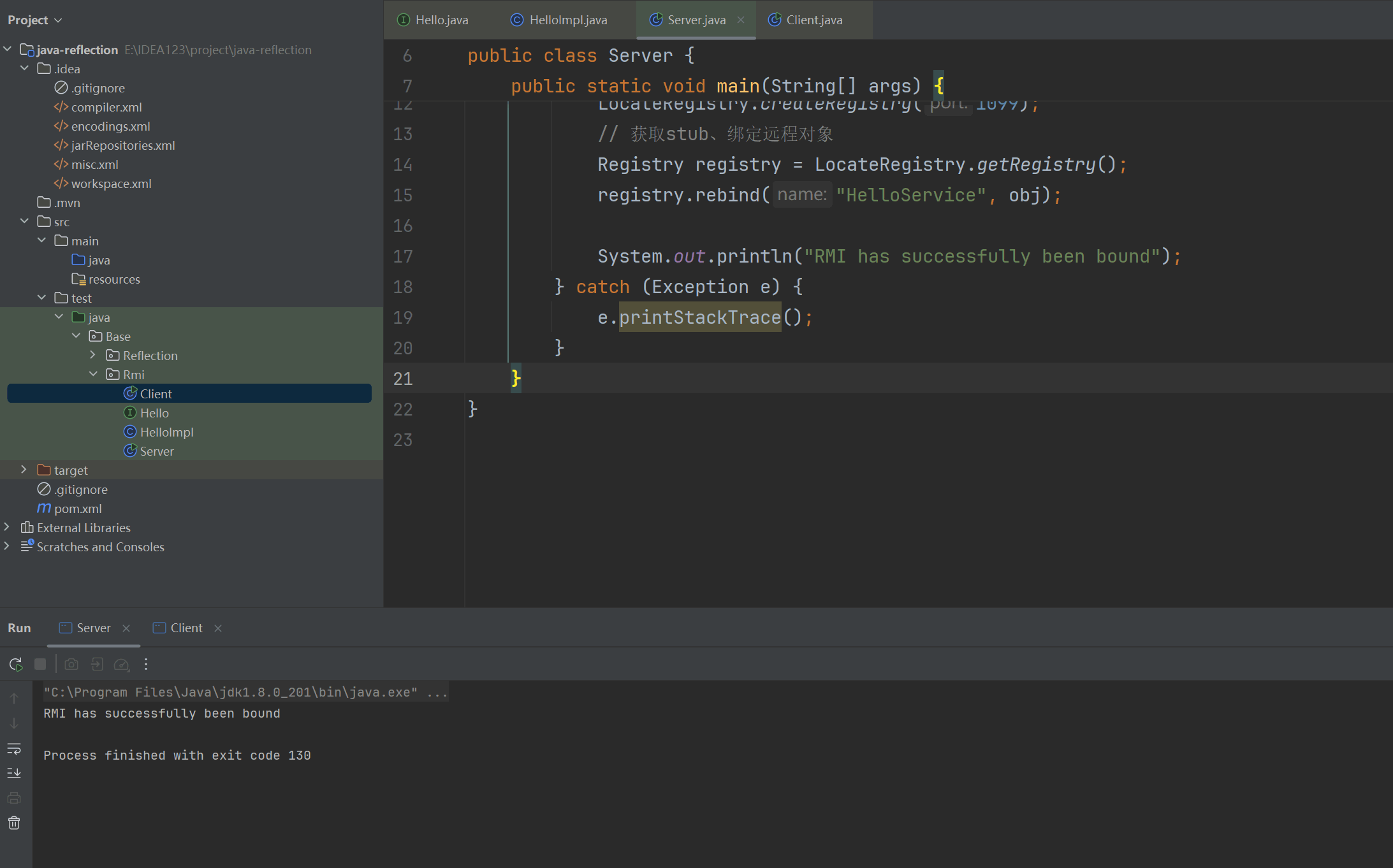Select HelloImpl class in the tree
The height and width of the screenshot is (868, 1393).
pyautogui.click(x=166, y=432)
